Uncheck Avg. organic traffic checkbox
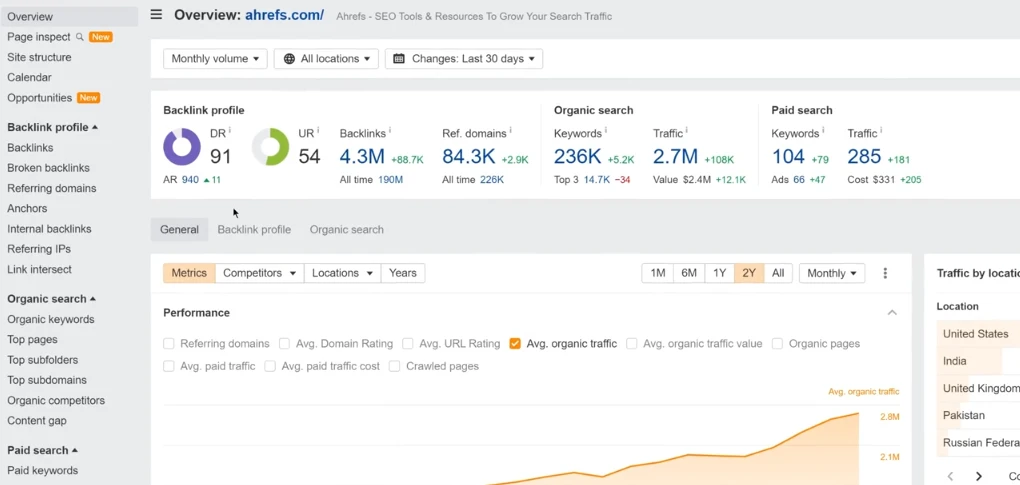This screenshot has height=485, width=1020. (x=515, y=344)
